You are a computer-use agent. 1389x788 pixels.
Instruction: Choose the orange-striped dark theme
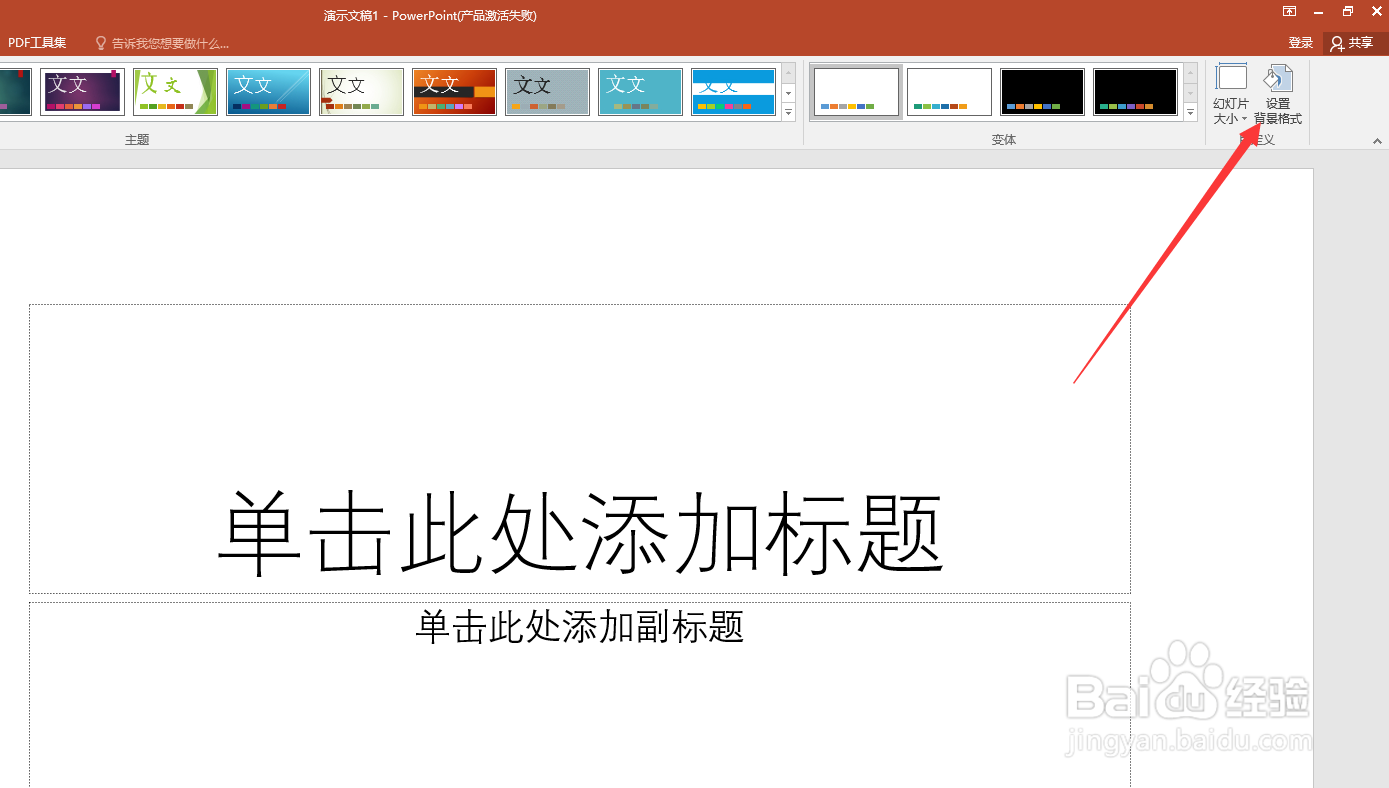coord(454,91)
